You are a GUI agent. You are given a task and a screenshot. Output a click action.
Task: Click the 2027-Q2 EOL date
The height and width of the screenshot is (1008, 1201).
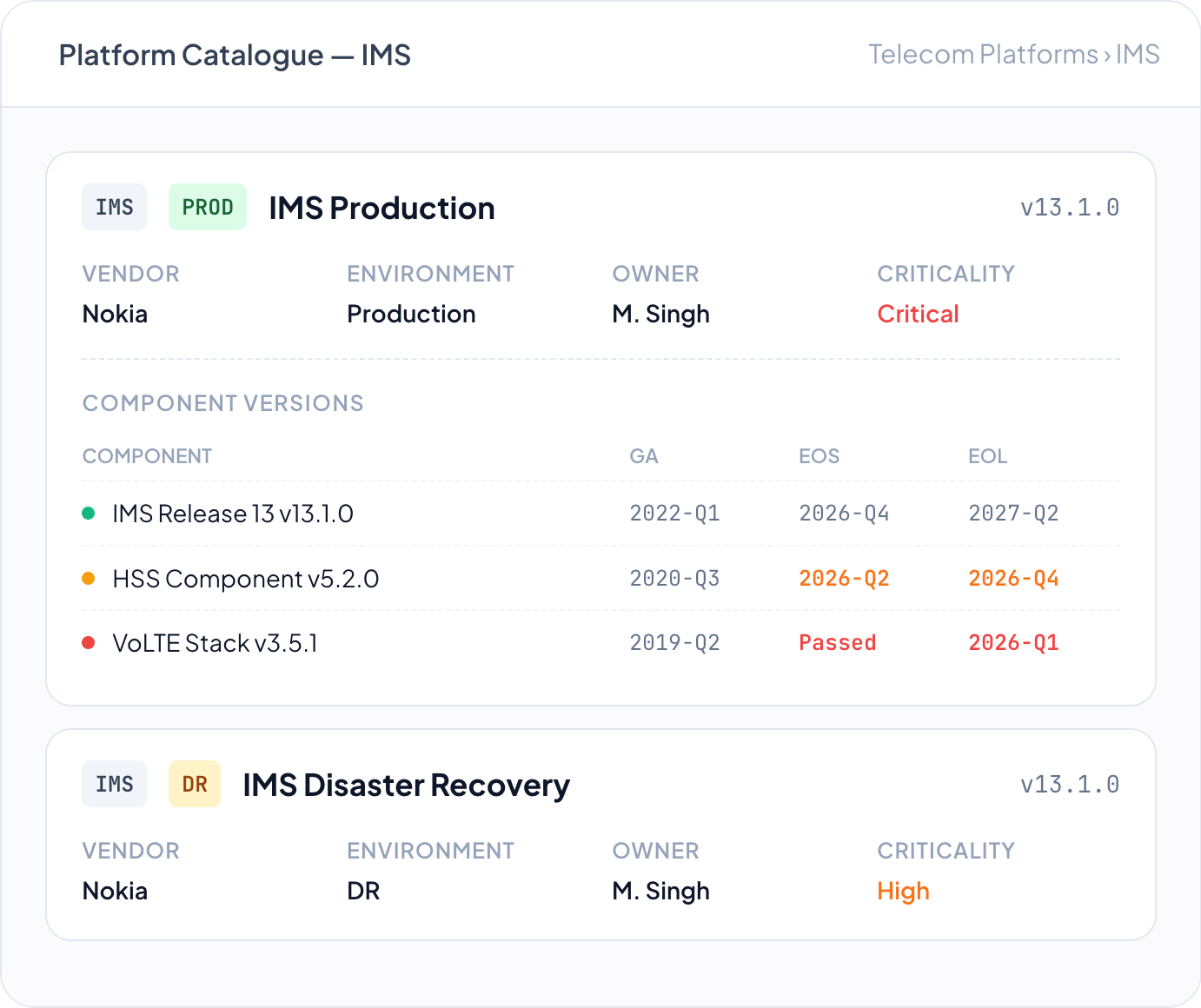[x=1013, y=514]
